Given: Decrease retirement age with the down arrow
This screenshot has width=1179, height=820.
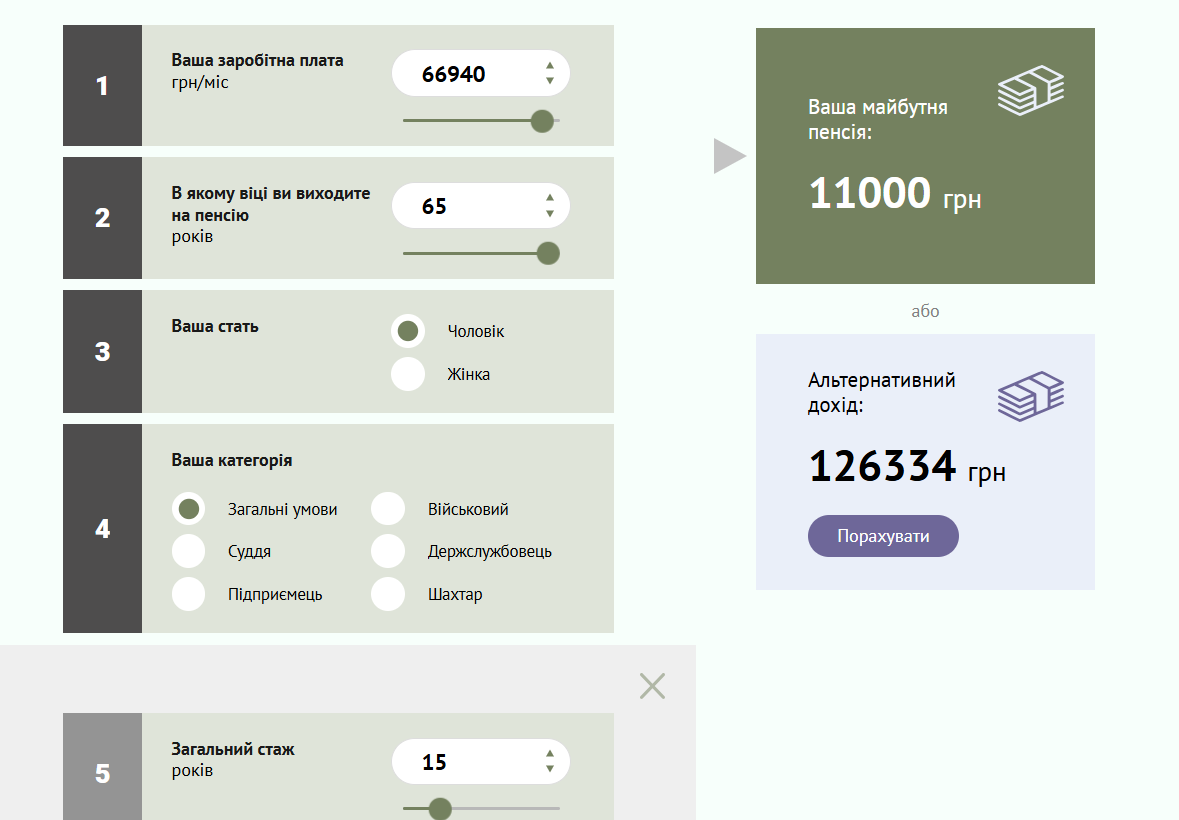Looking at the screenshot, I should (550, 214).
